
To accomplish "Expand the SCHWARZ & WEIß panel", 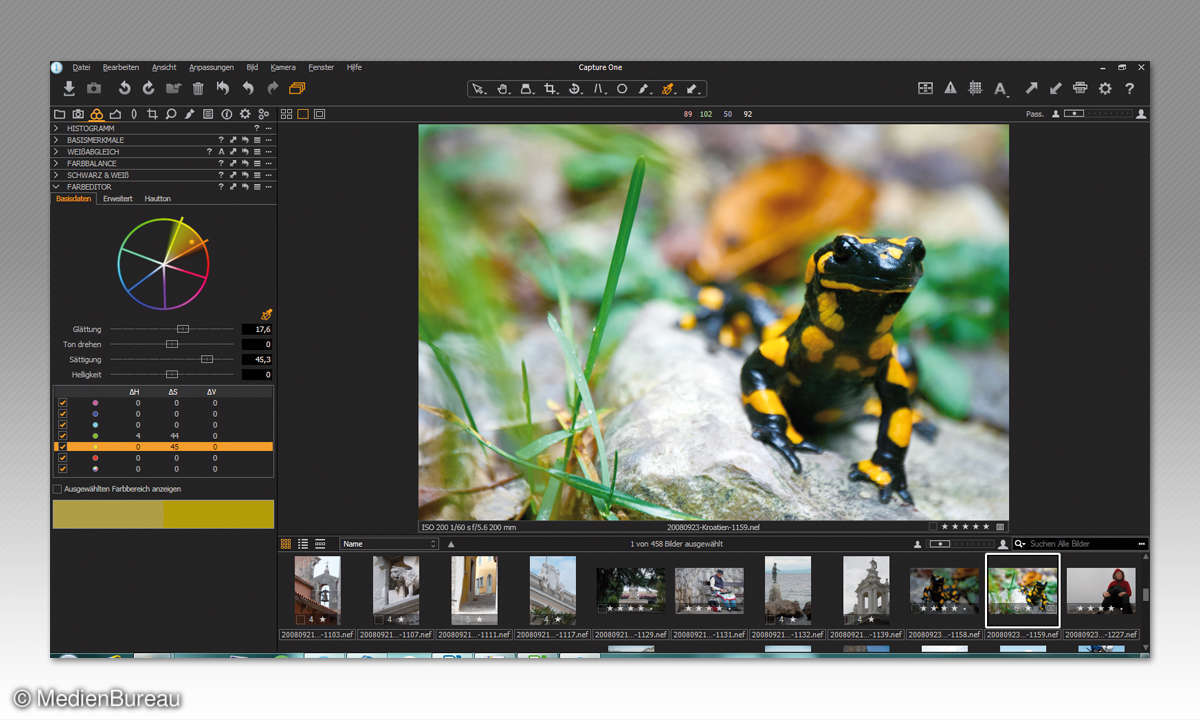I will pos(56,175).
